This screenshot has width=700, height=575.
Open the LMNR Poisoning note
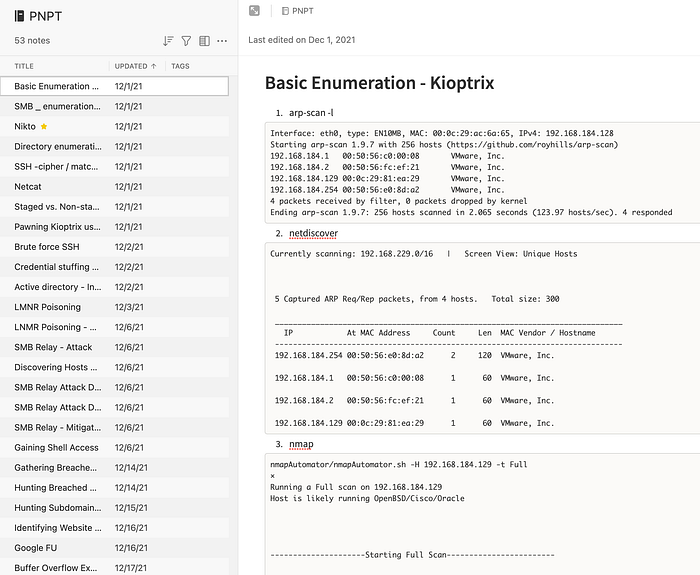(x=114, y=307)
